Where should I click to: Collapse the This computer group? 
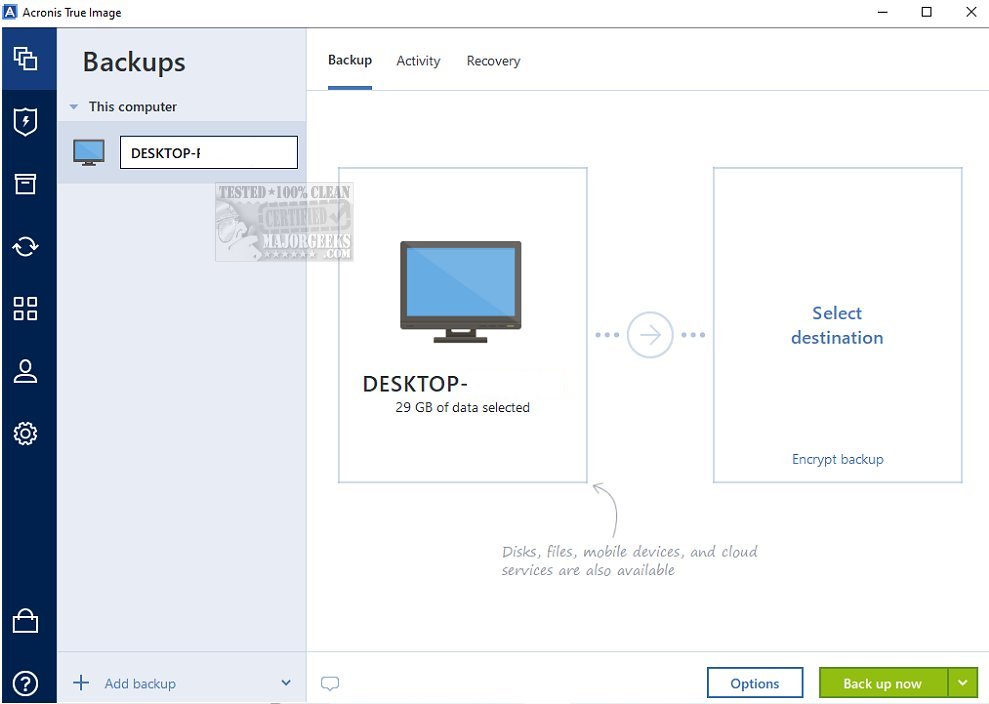[74, 107]
